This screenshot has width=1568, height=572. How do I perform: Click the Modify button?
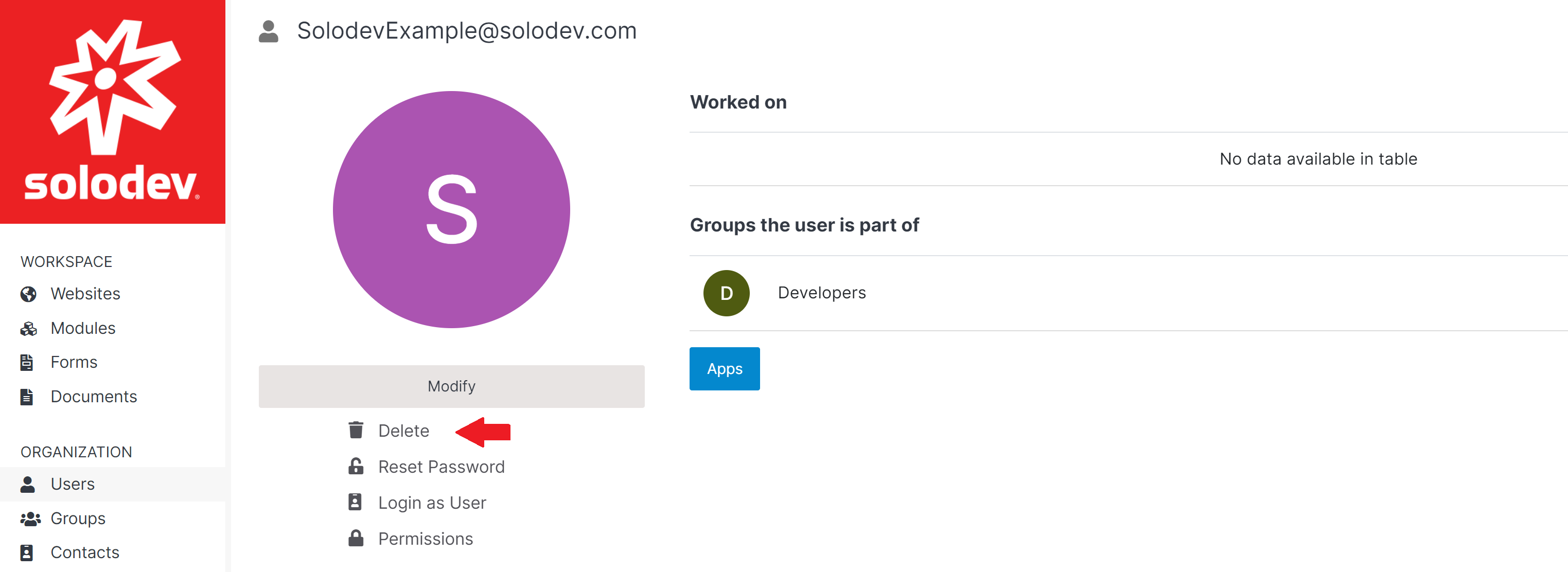[x=451, y=386]
